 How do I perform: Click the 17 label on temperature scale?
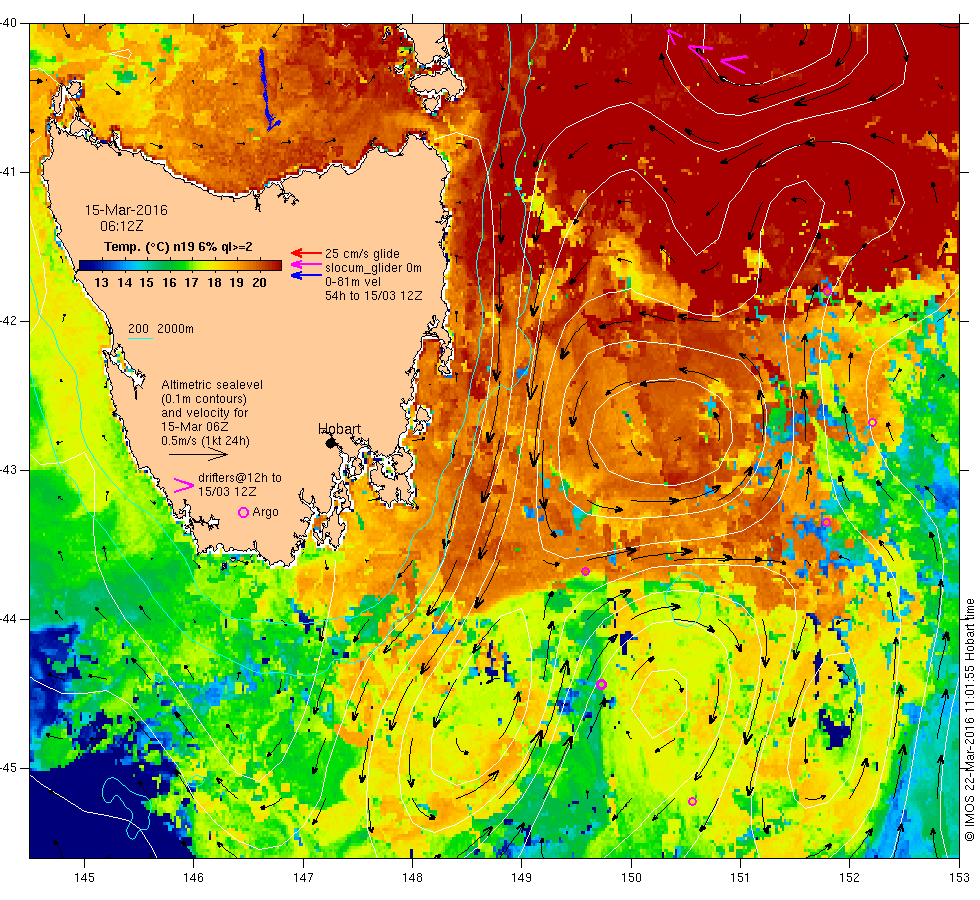click(x=191, y=282)
